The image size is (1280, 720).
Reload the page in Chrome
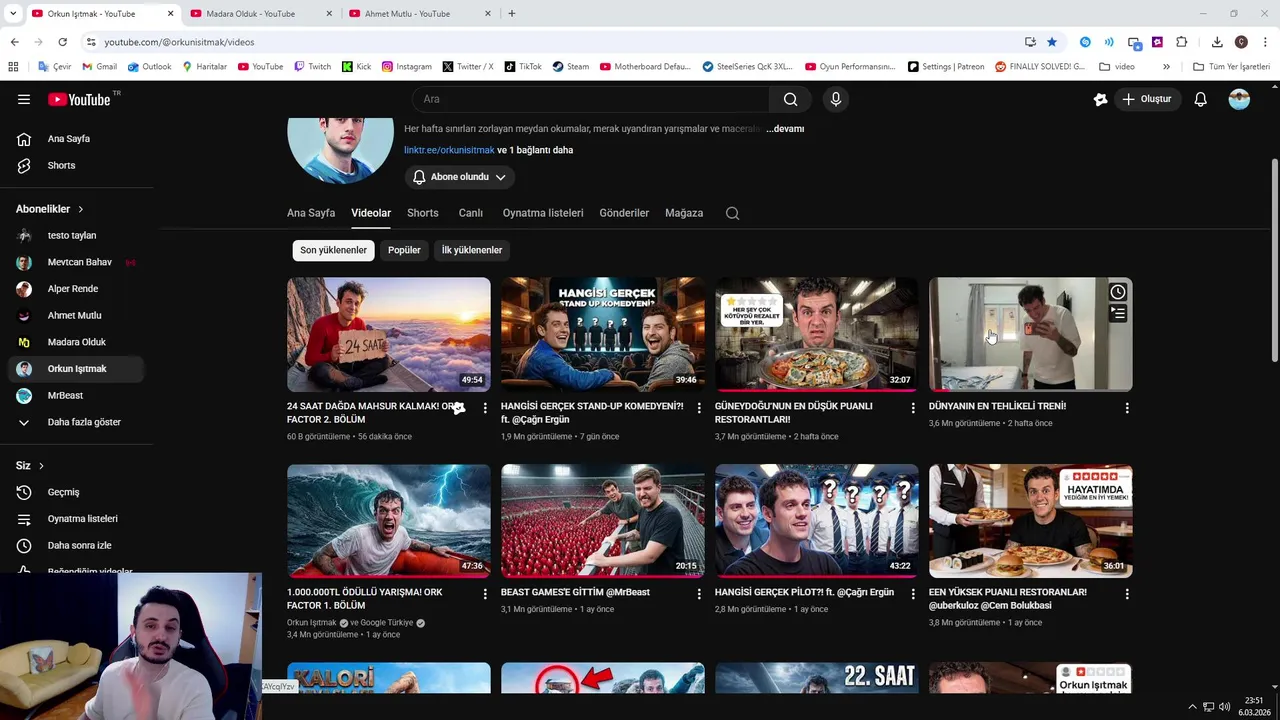tap(62, 42)
